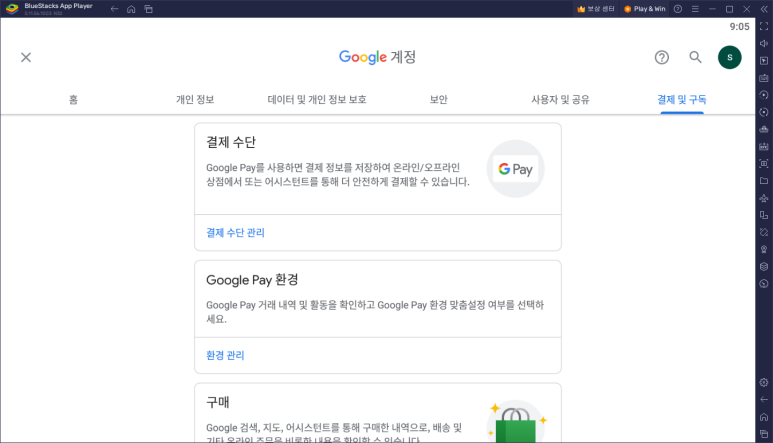Select the 결제 및 구독 tab
This screenshot has width=773, height=443.
pos(682,100)
